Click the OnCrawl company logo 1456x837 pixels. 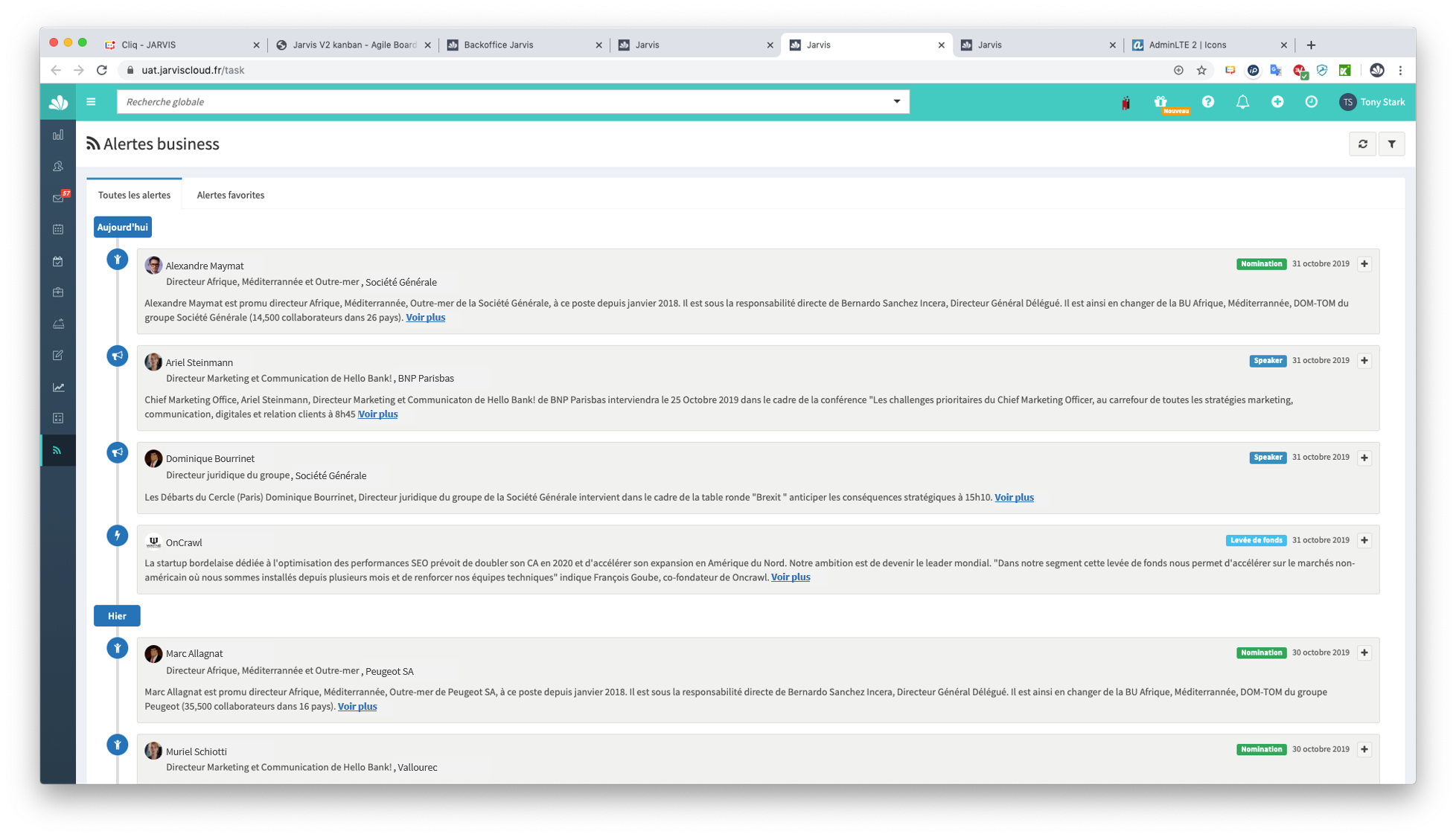pyautogui.click(x=153, y=542)
